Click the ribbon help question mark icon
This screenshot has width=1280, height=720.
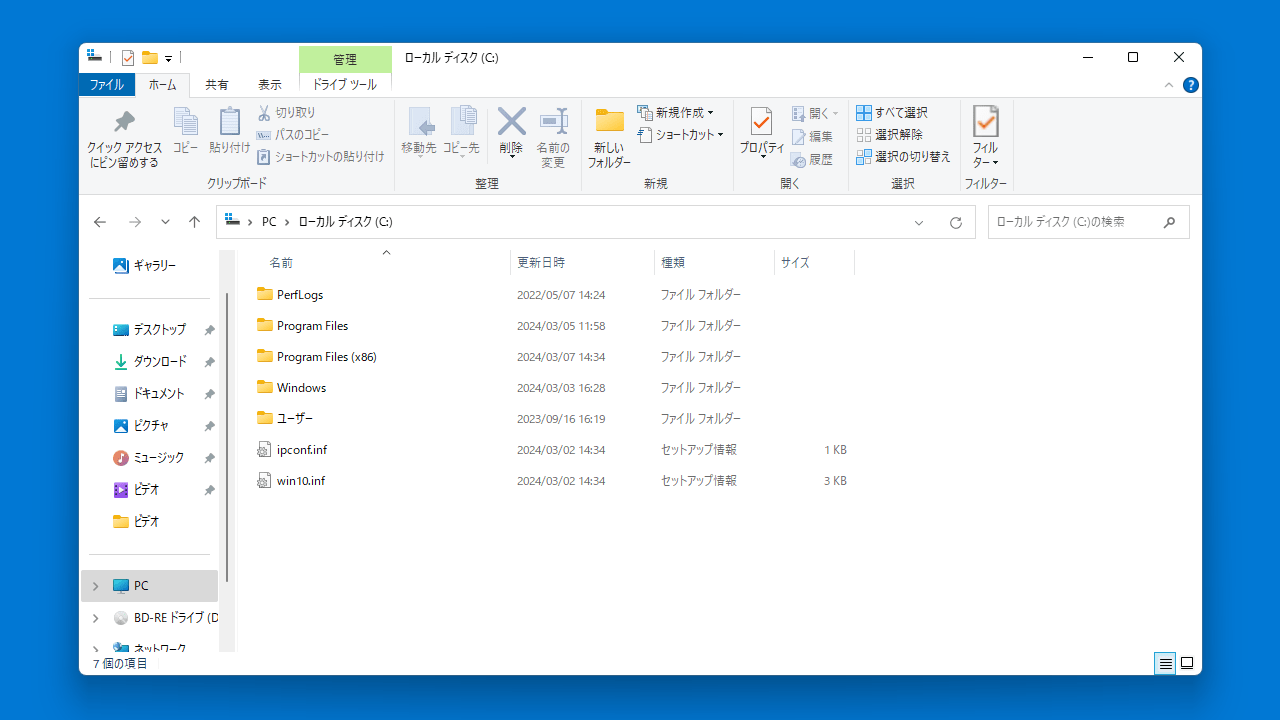pos(1190,85)
